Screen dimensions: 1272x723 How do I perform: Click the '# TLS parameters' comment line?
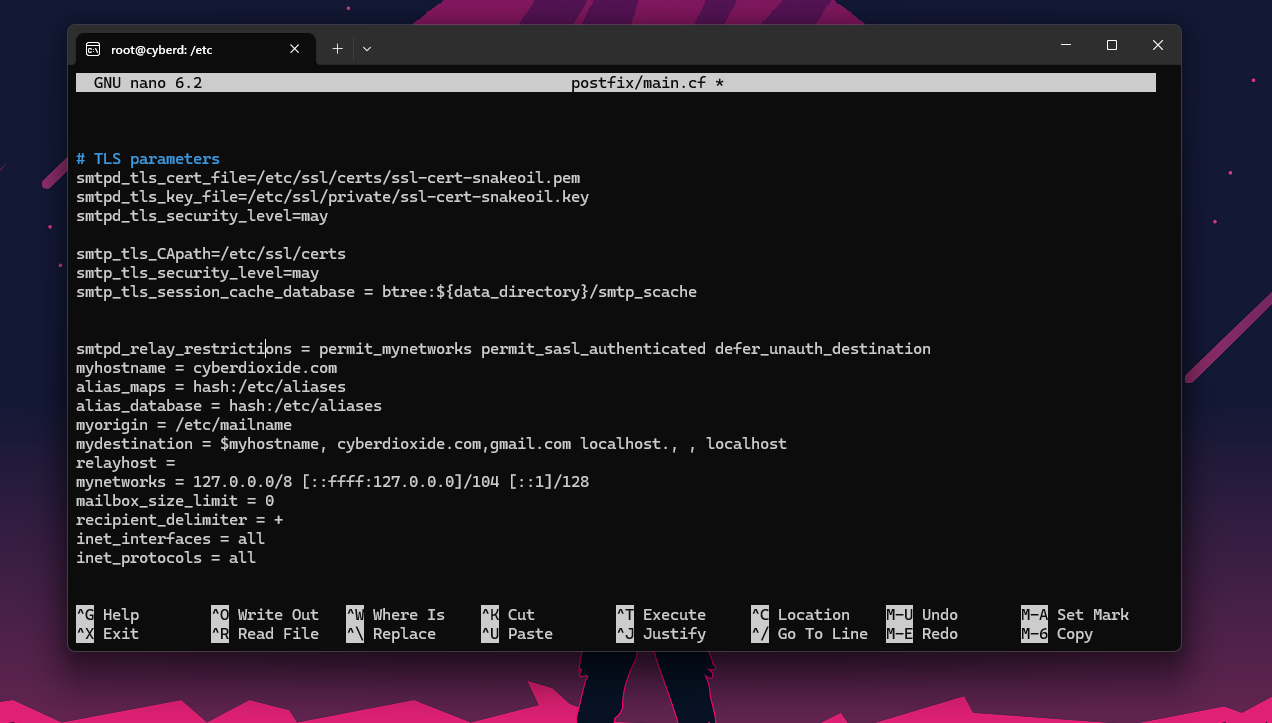point(148,159)
